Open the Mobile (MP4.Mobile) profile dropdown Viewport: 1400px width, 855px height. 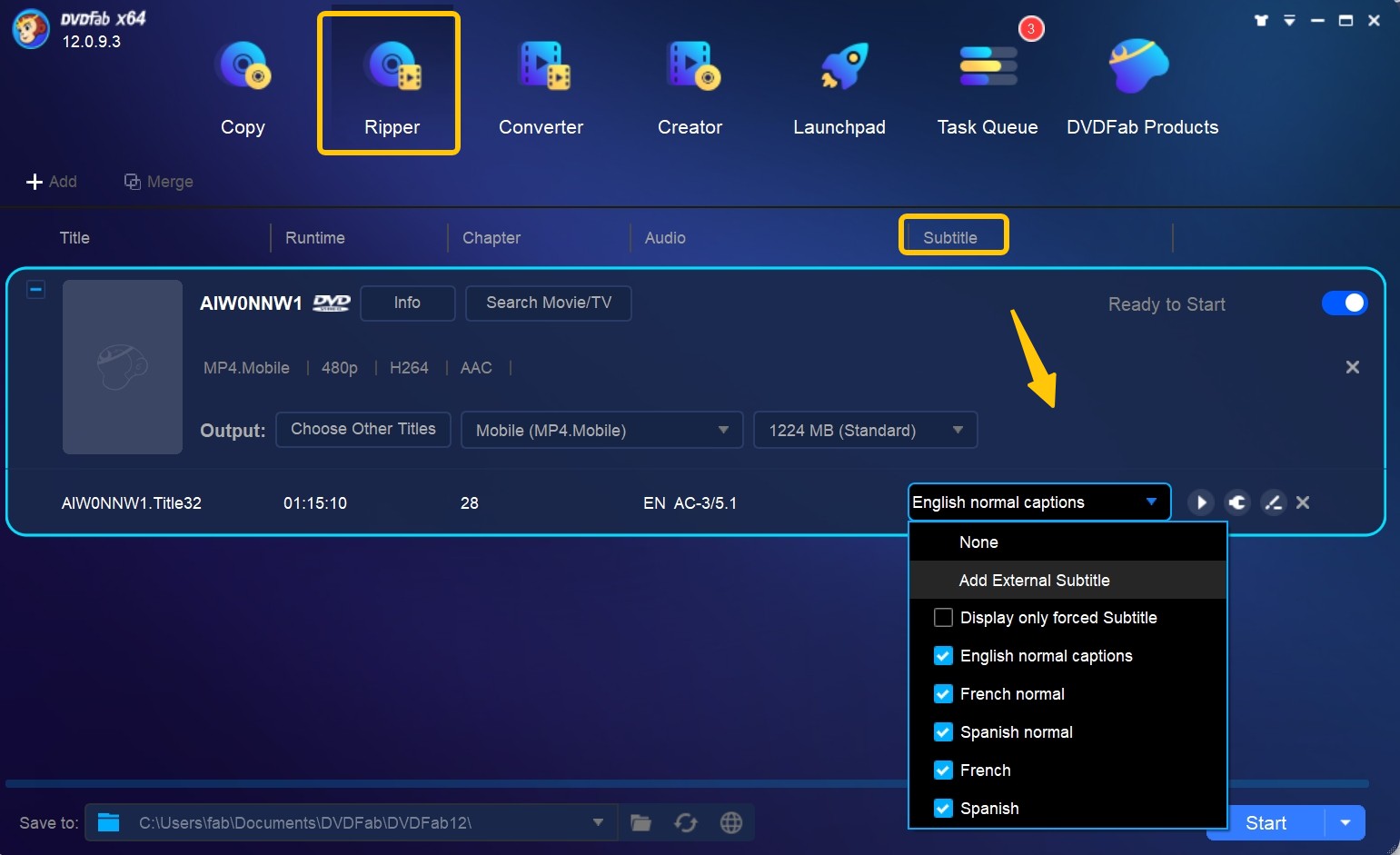point(602,430)
